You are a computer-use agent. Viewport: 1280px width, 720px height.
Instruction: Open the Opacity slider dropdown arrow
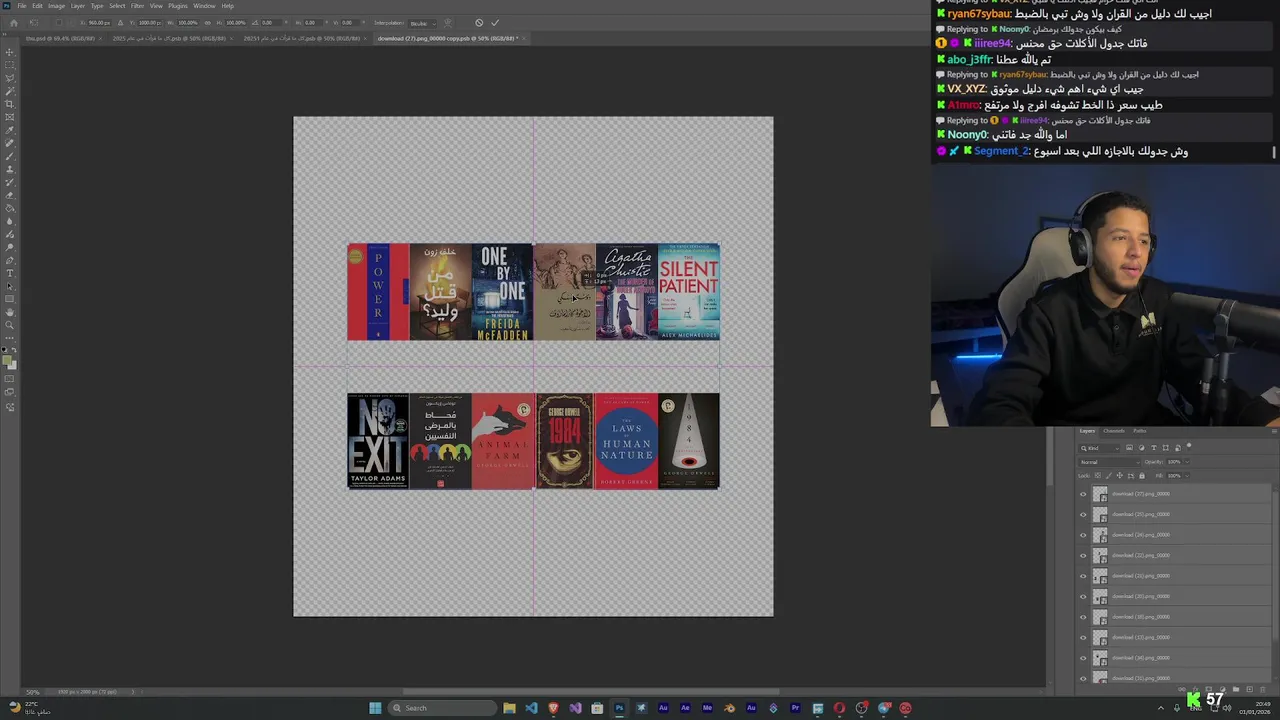[x=1187, y=462]
